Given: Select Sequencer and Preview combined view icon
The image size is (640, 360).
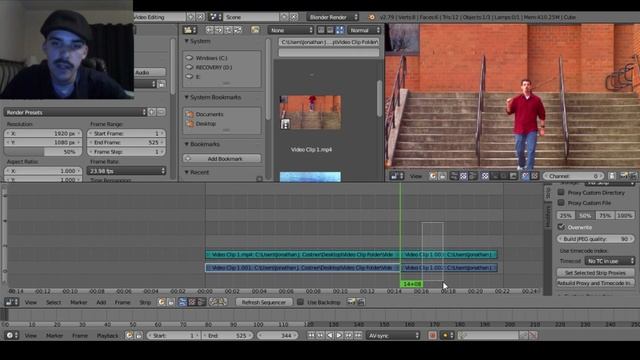Looking at the screenshot, I should [x=201, y=302].
